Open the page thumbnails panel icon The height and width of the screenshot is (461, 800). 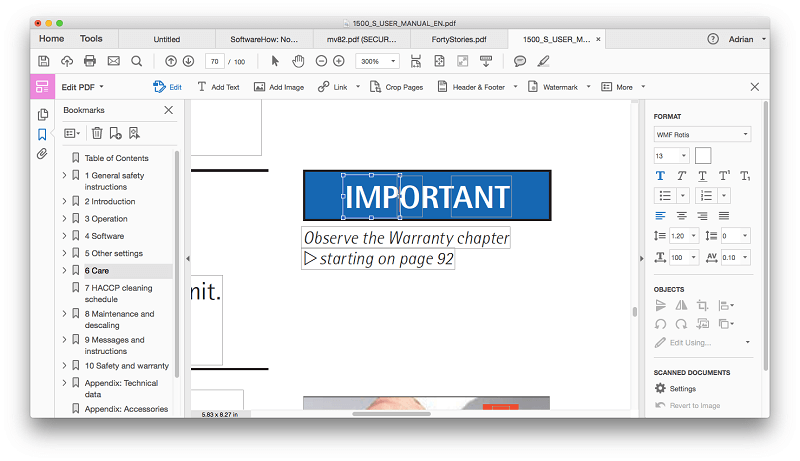(43, 114)
